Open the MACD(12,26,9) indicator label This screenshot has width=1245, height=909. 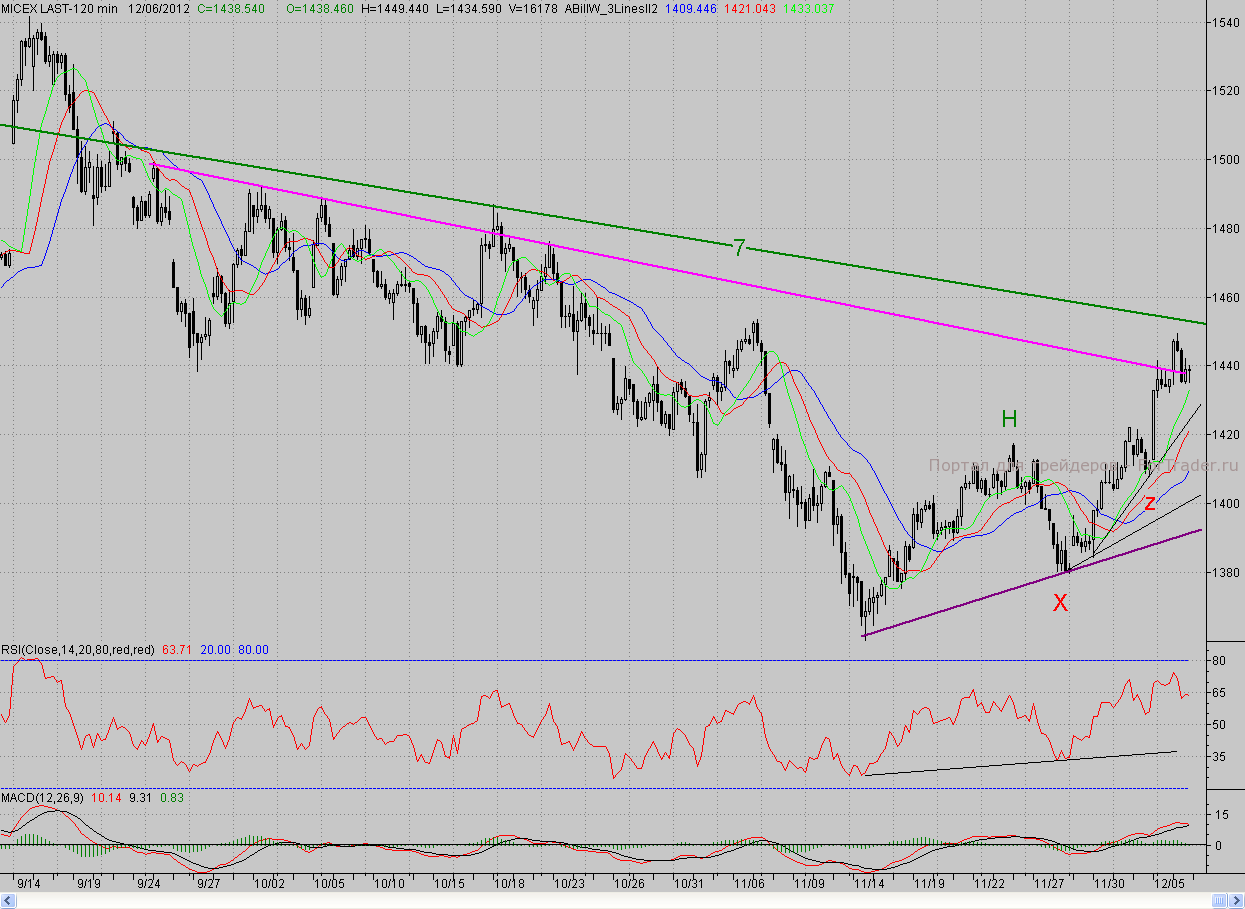(43, 797)
